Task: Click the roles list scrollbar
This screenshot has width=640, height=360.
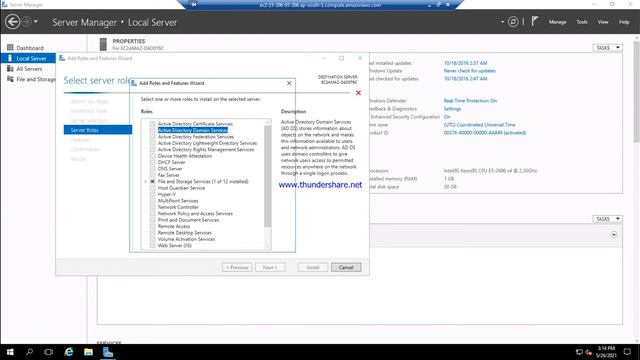Action: tap(268, 176)
